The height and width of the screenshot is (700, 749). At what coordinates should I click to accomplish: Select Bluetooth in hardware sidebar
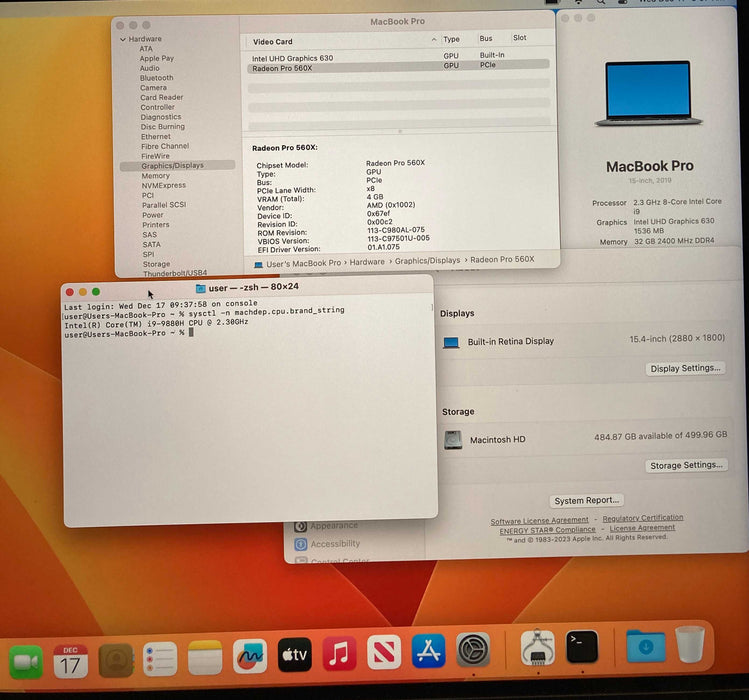(x=157, y=78)
